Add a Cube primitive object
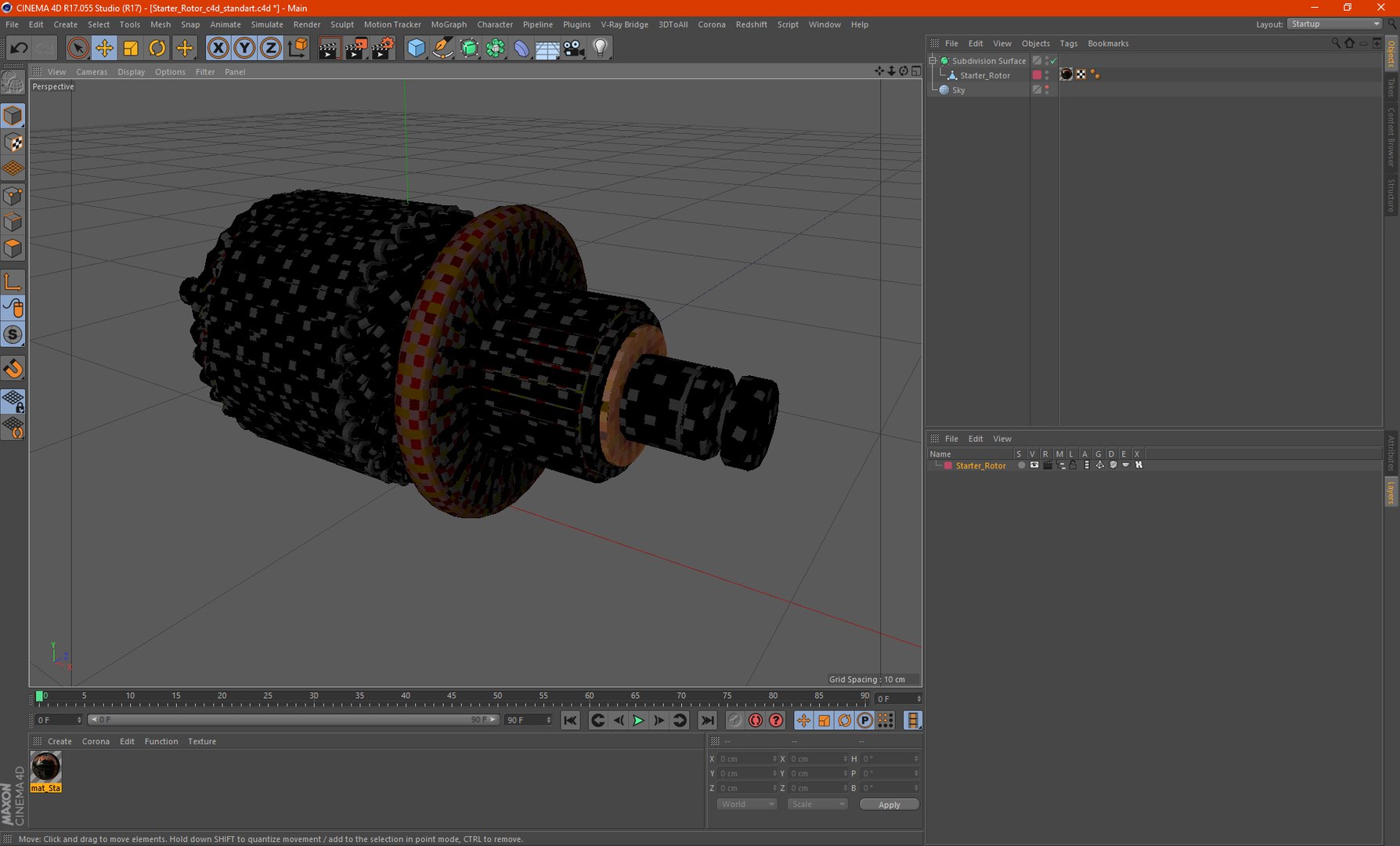 [x=416, y=48]
